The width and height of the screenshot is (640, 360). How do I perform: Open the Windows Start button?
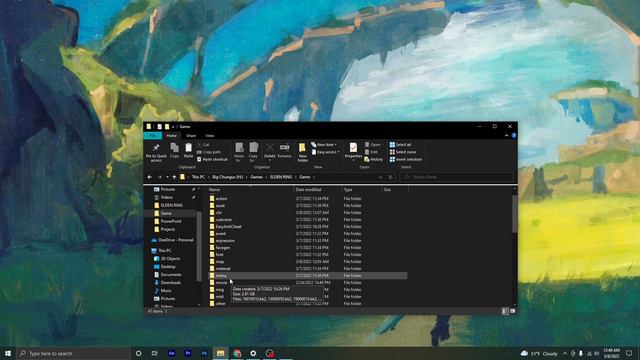(8, 353)
